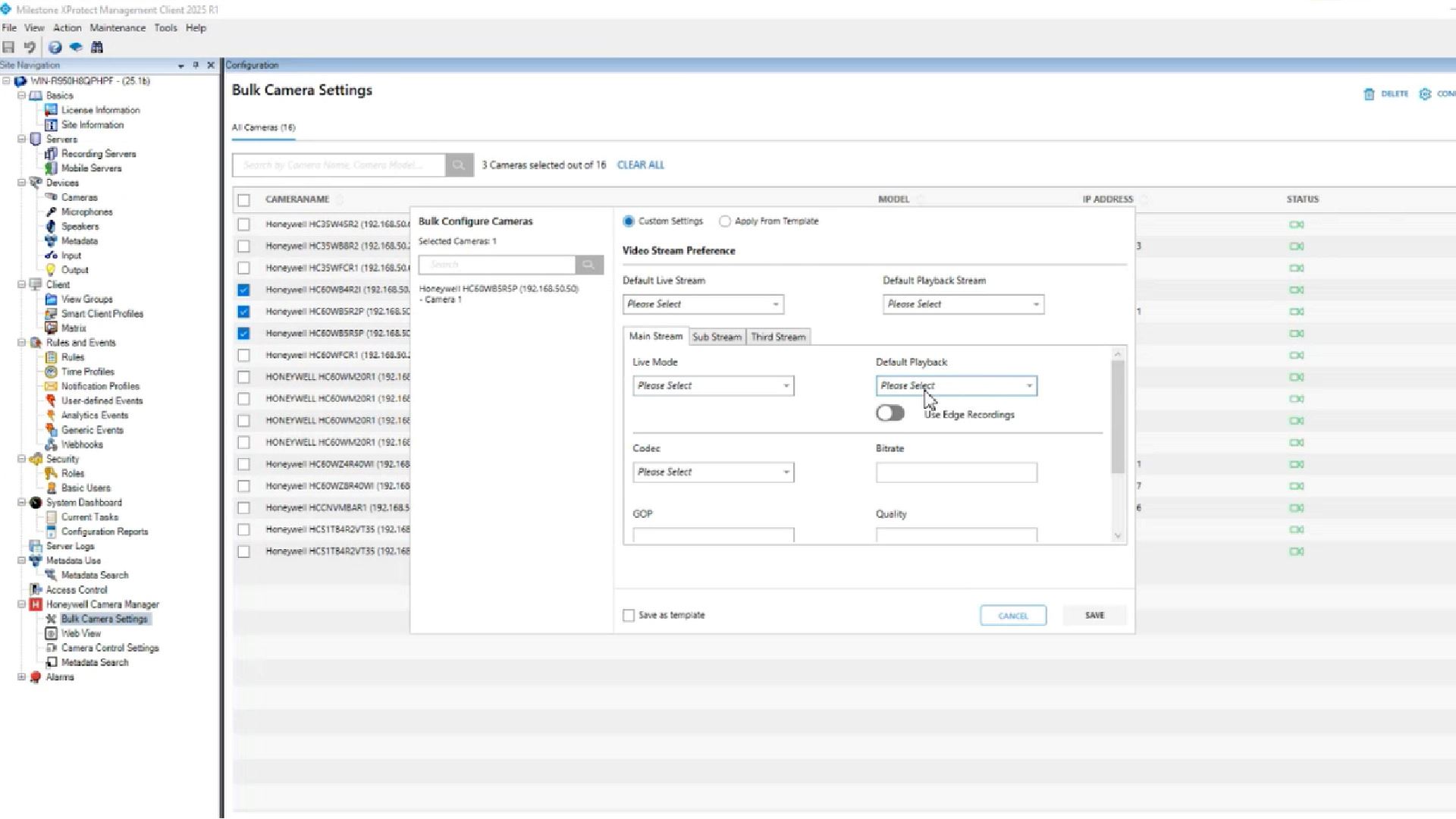Open the Tools menu

(165, 28)
